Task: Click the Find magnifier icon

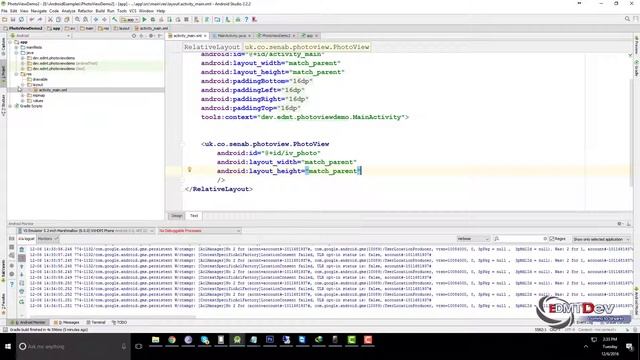Action: pos(77,19)
